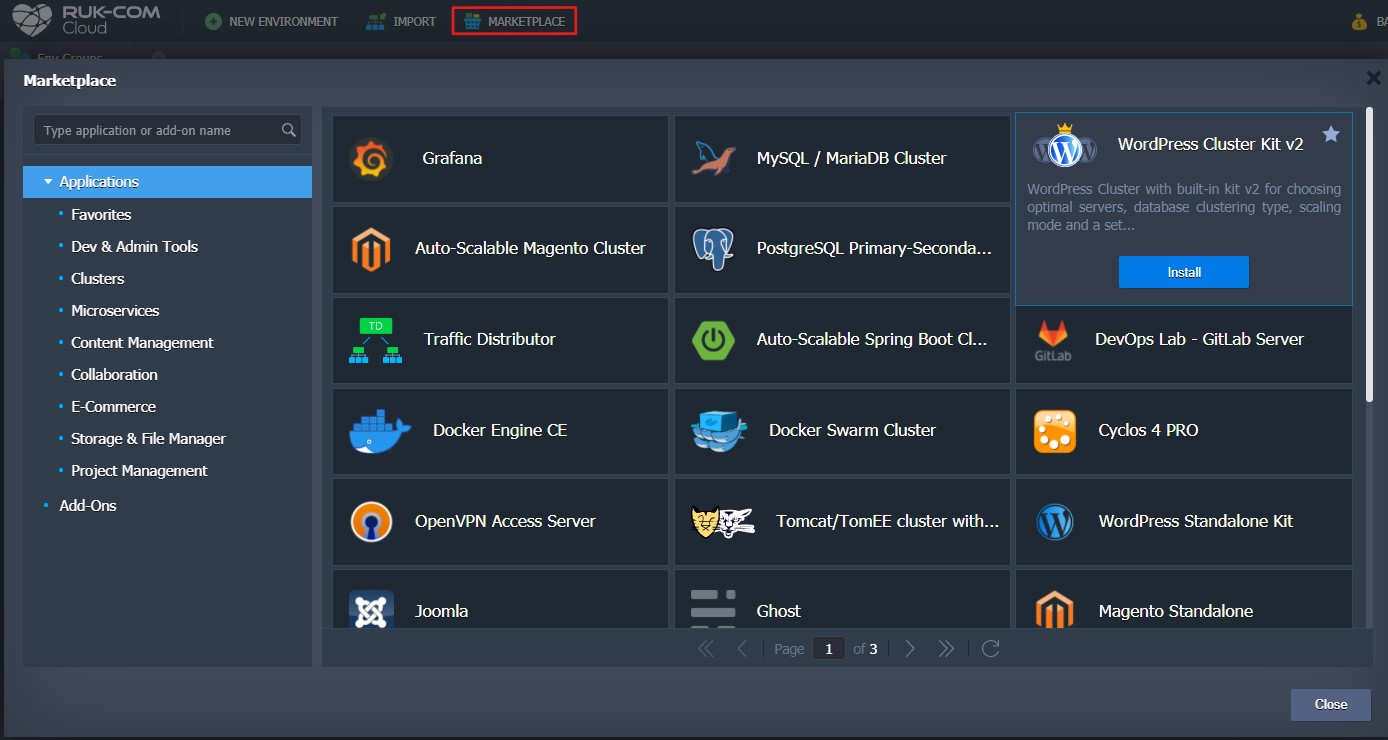Click the OpenVPN Access Server keyhole icon
This screenshot has height=740, width=1388.
(x=371, y=522)
